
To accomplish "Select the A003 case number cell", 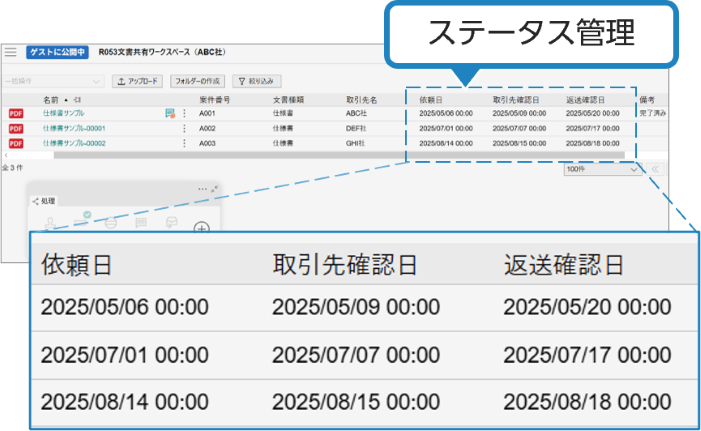I will point(207,144).
